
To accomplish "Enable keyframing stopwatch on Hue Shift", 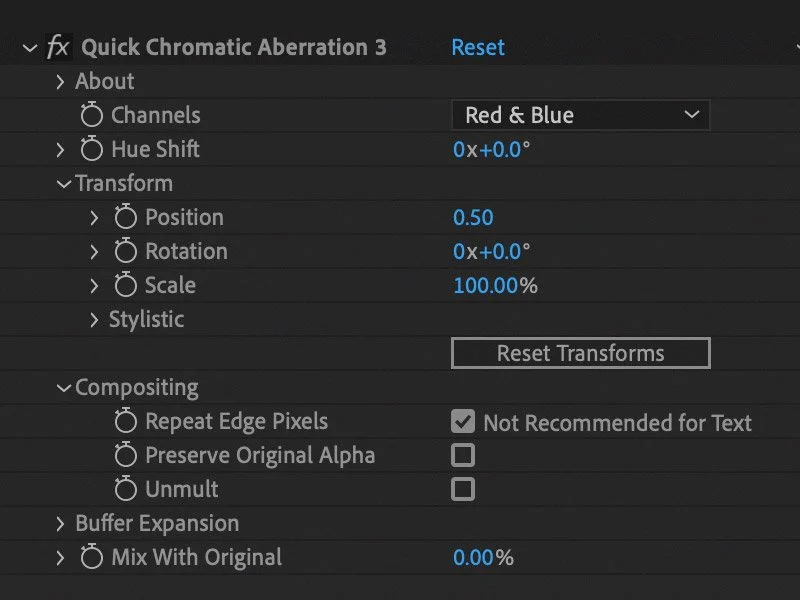I will click(x=93, y=149).
